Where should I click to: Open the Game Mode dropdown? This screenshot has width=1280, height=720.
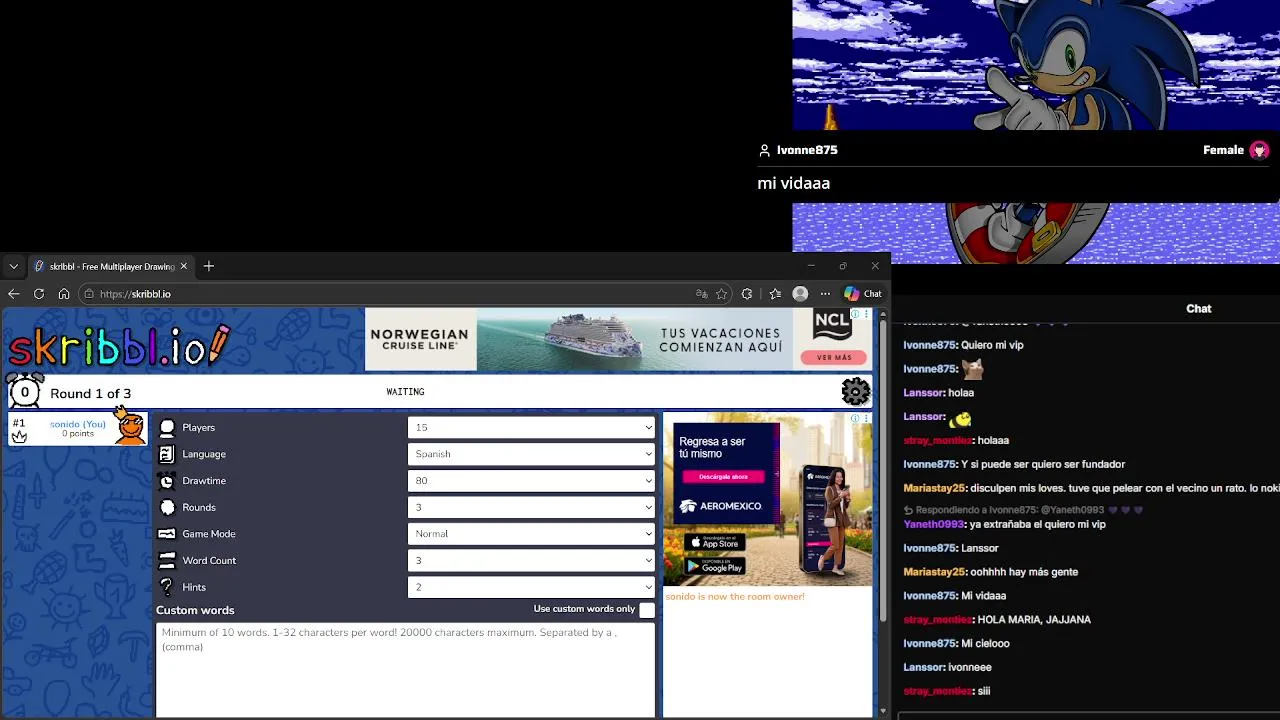(531, 534)
